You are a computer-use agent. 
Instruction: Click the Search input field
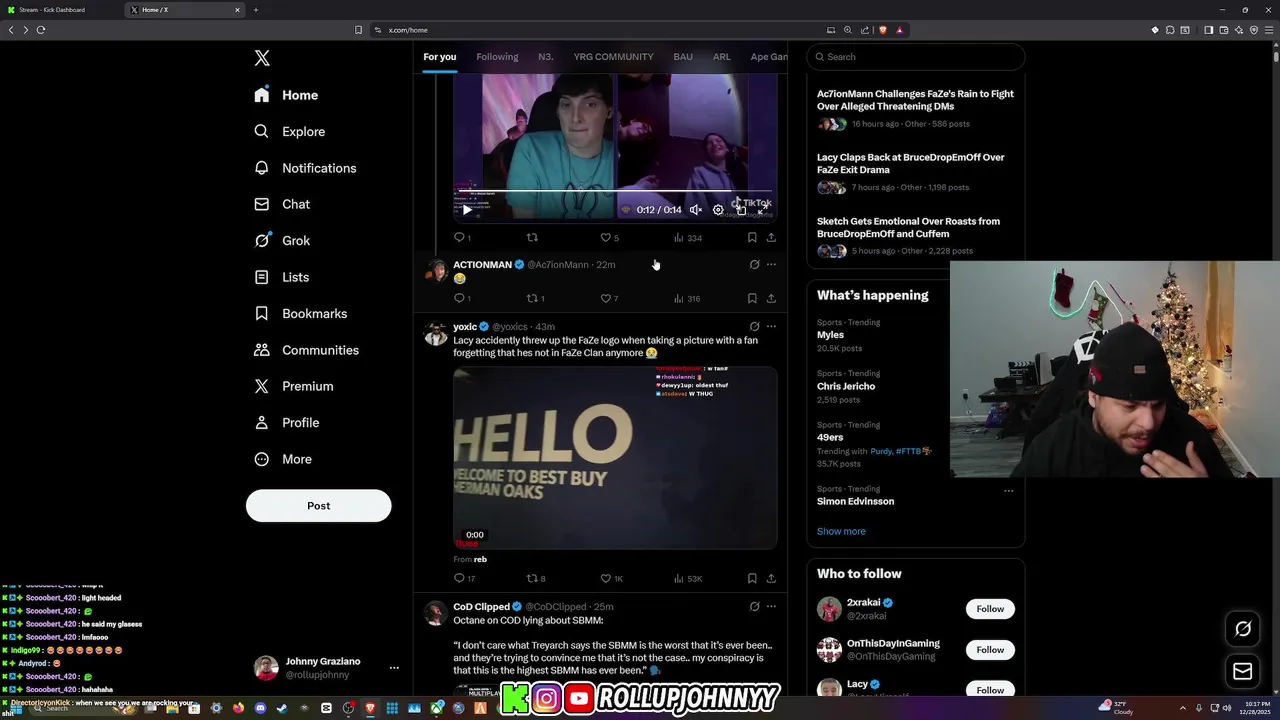pyautogui.click(x=915, y=57)
